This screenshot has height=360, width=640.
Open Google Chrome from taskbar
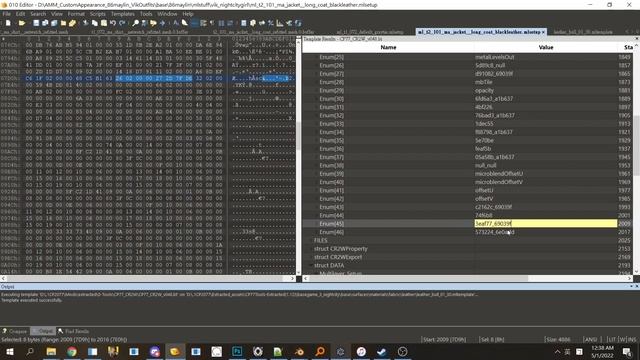point(72,351)
